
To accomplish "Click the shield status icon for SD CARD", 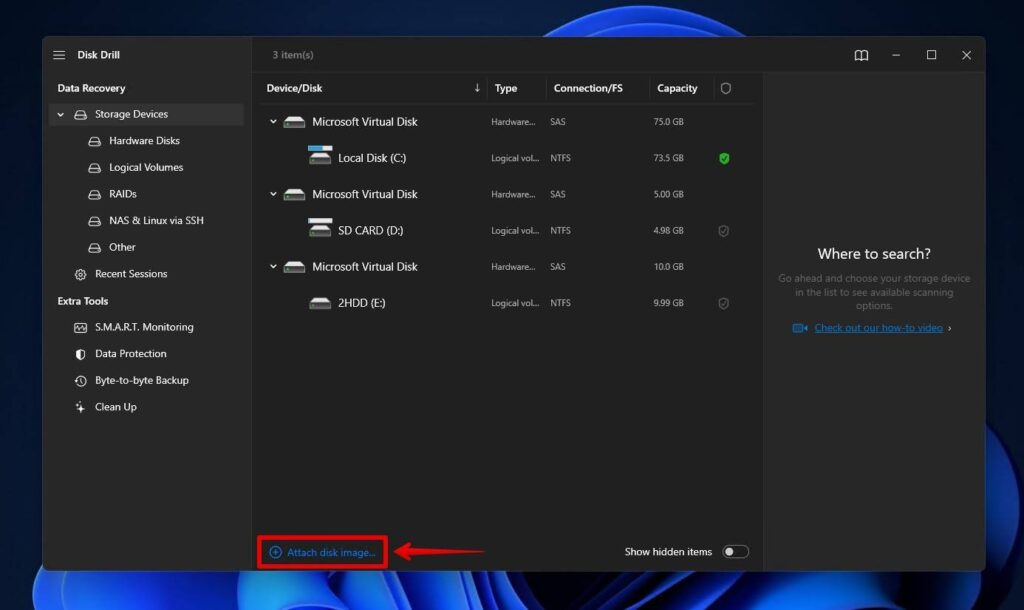I will (x=724, y=230).
